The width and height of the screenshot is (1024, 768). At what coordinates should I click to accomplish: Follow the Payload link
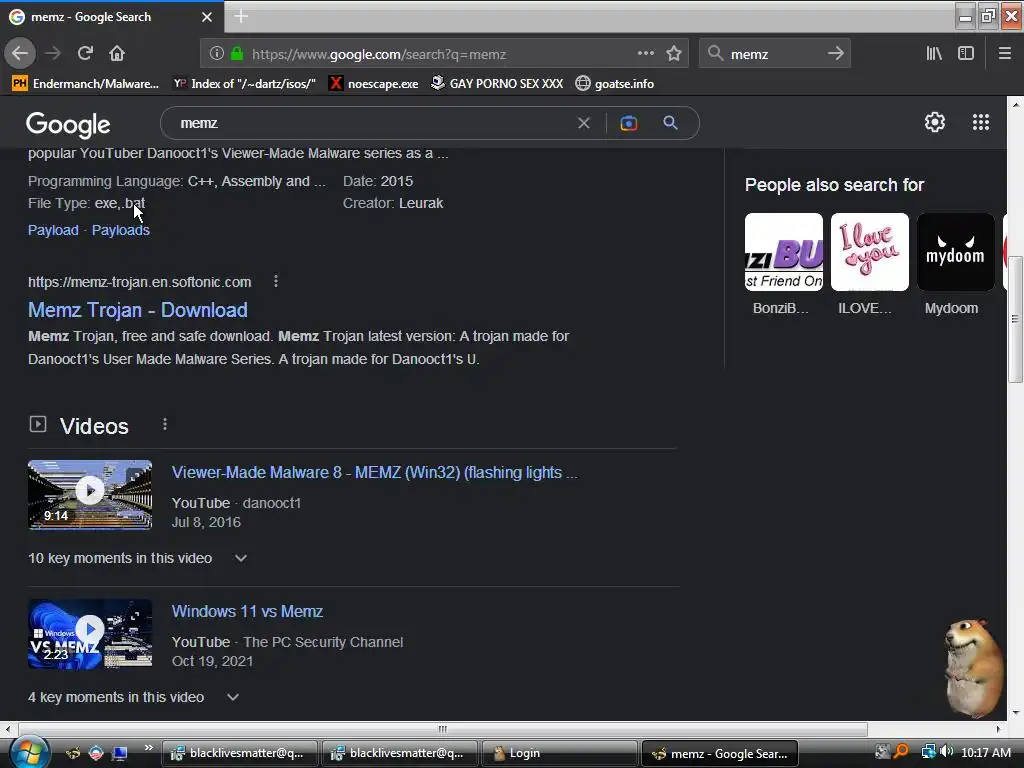(x=53, y=230)
